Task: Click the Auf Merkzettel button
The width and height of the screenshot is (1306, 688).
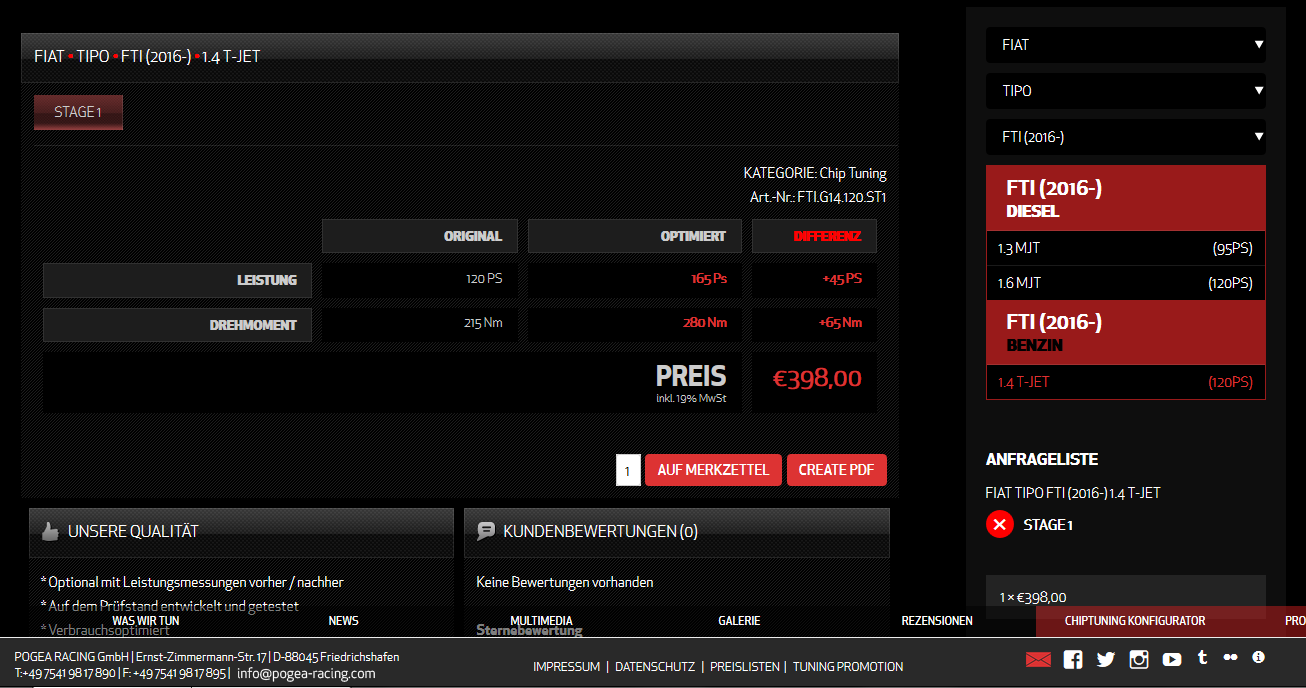Action: click(x=713, y=470)
